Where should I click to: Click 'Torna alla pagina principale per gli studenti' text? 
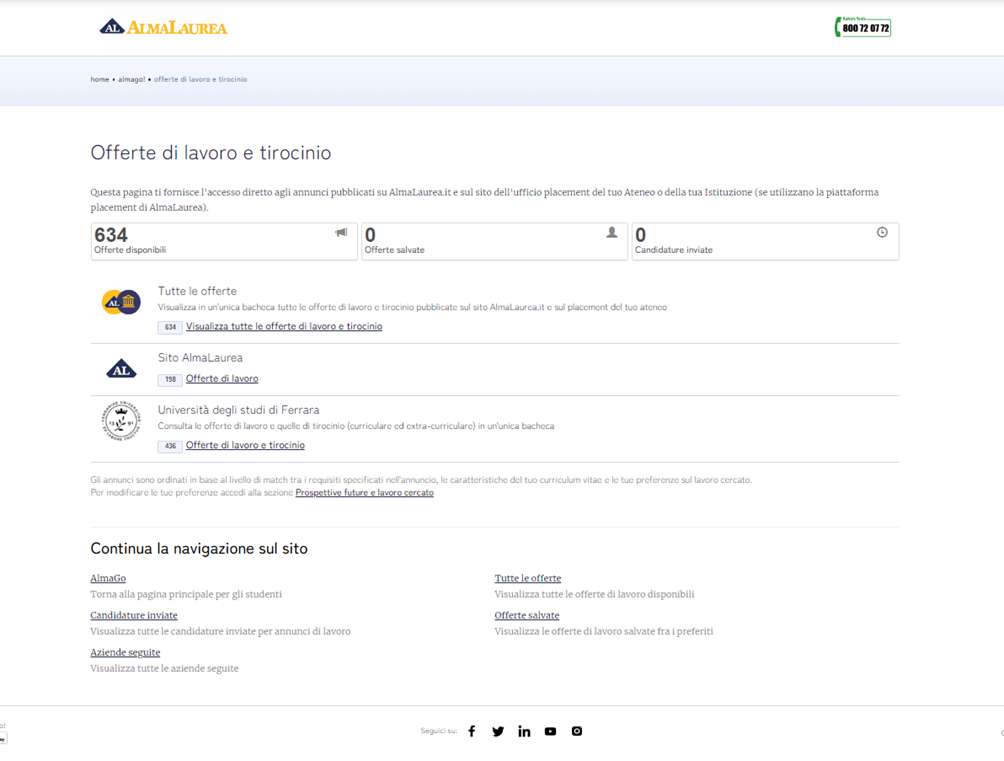[186, 594]
